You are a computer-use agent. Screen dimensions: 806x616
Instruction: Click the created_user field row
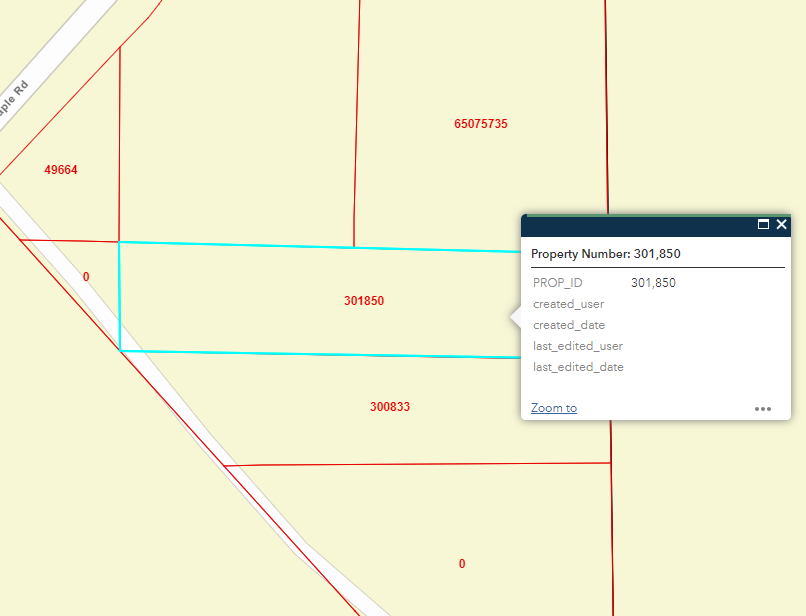pyautogui.click(x=568, y=304)
